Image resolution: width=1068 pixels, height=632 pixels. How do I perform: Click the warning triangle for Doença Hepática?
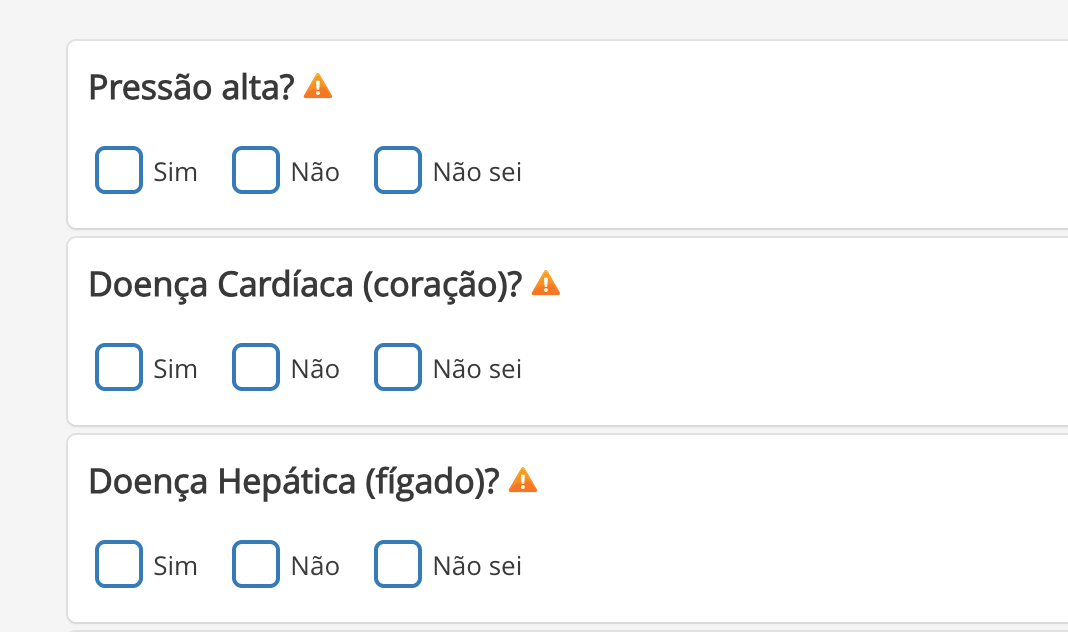pyautogui.click(x=524, y=480)
